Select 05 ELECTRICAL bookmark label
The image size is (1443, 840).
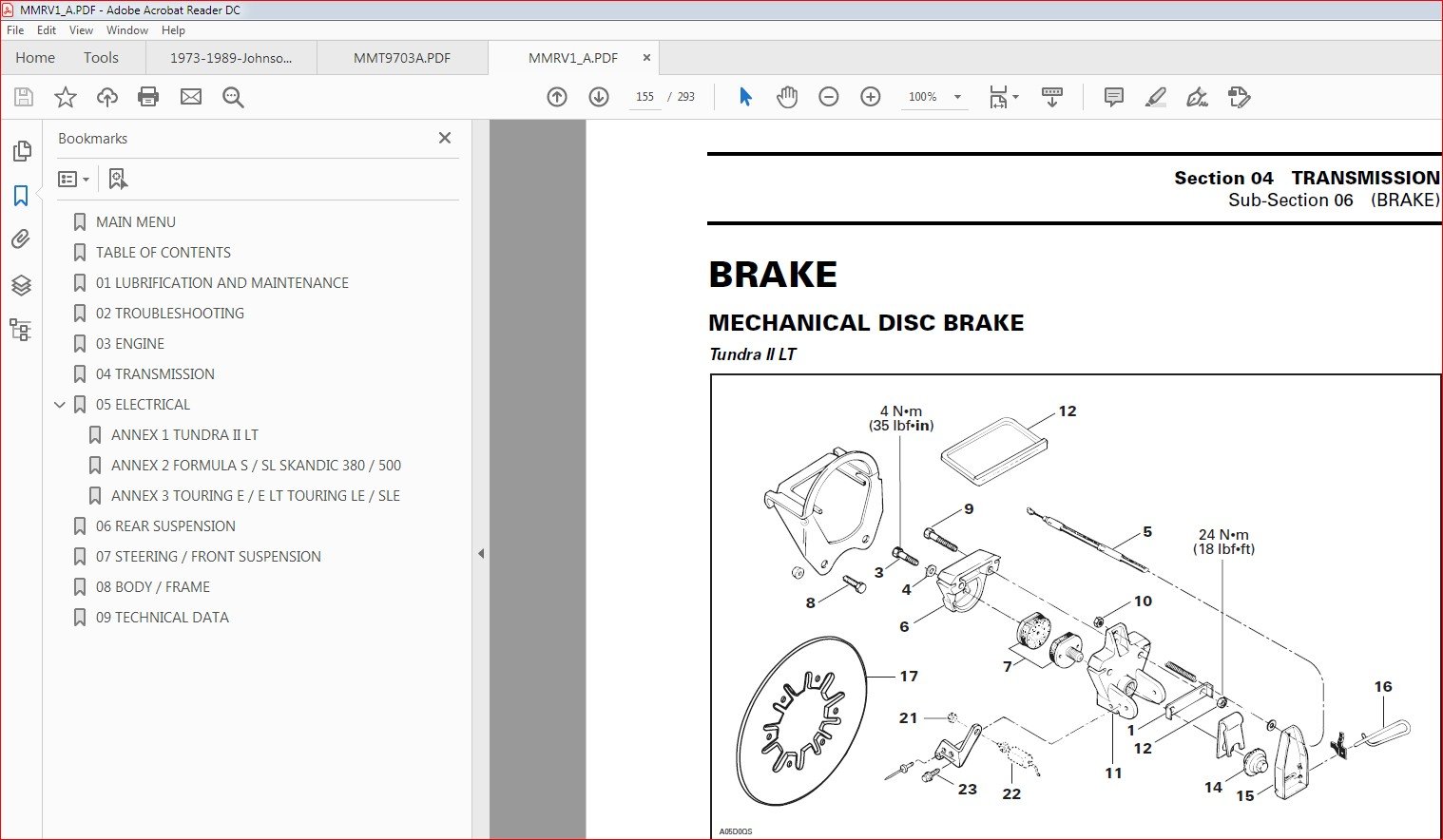click(x=143, y=405)
